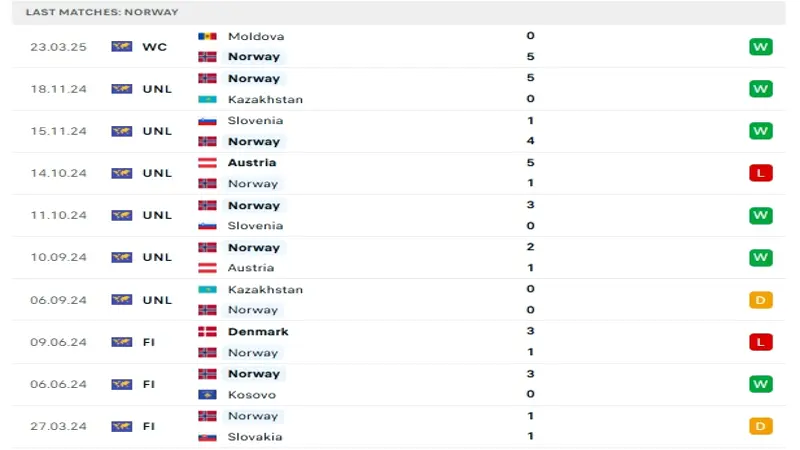Click the Norway flag in the 06.06.24 match
Viewport: 800px width, 450px height.
tap(207, 374)
